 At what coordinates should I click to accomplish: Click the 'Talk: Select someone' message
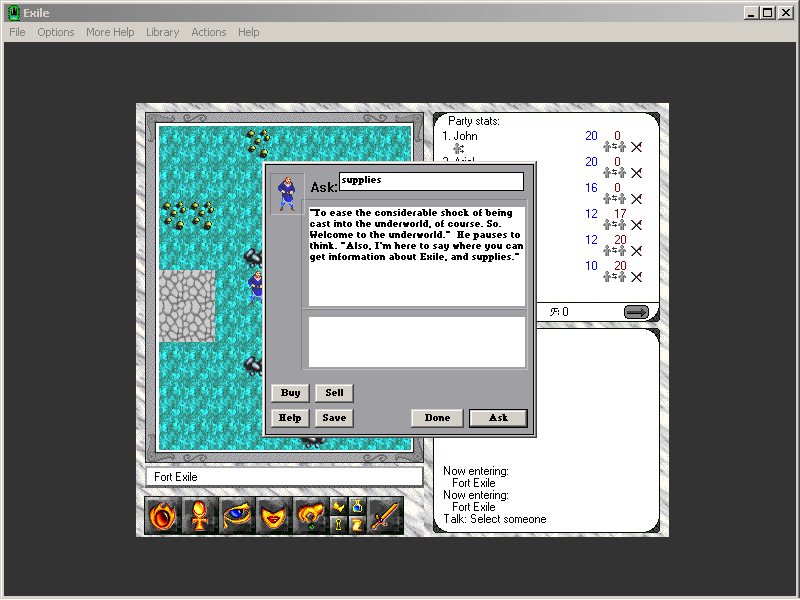point(494,519)
